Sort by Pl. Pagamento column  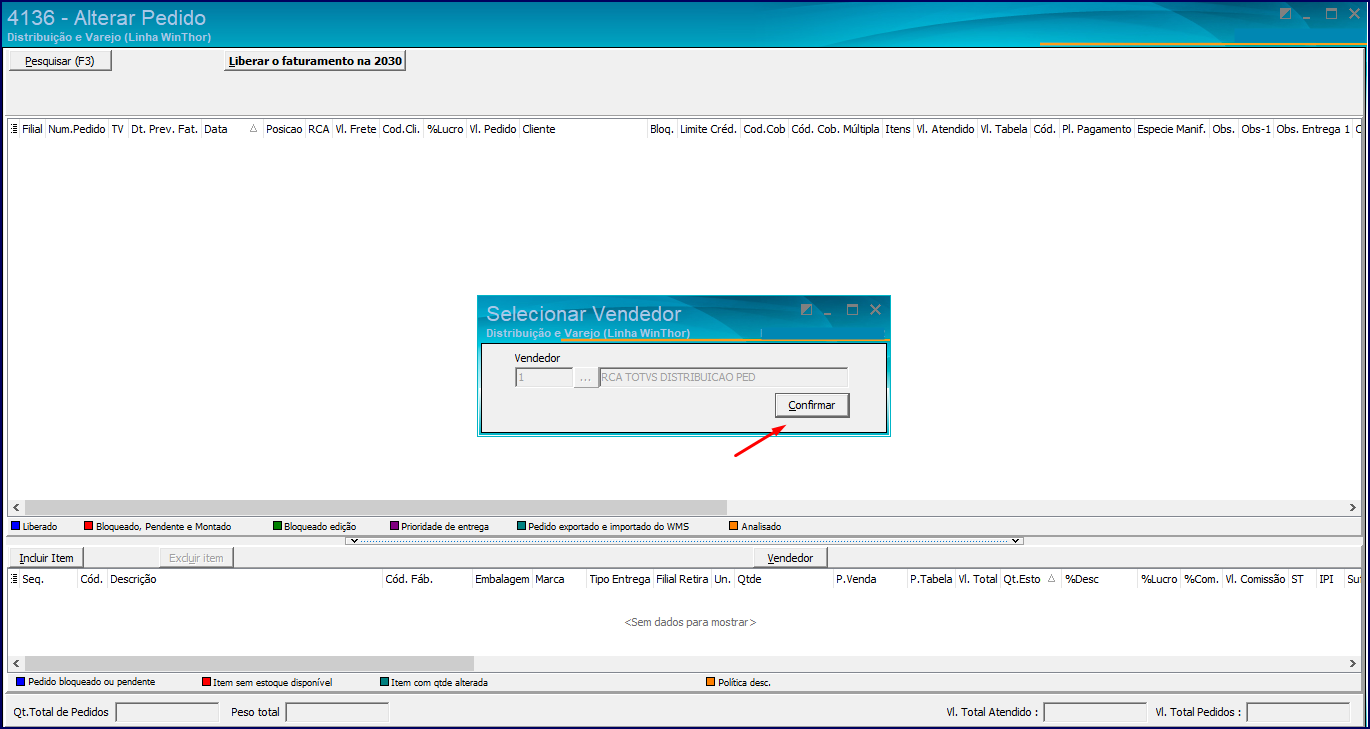tap(1096, 129)
